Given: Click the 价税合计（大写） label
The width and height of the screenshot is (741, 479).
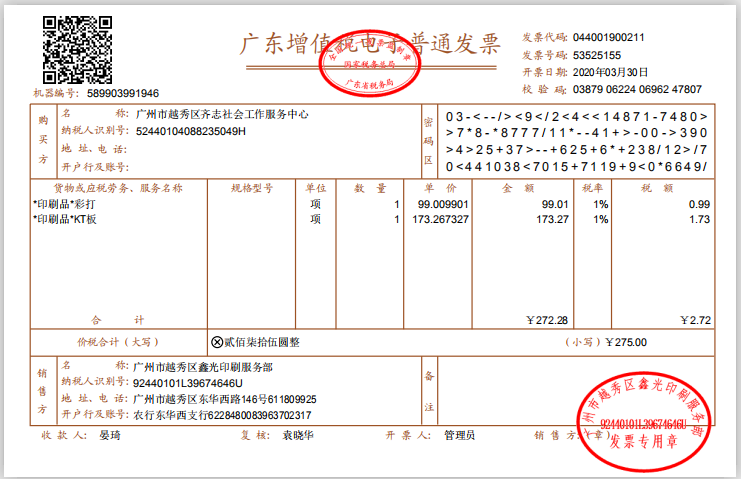Looking at the screenshot, I should click(x=118, y=342).
